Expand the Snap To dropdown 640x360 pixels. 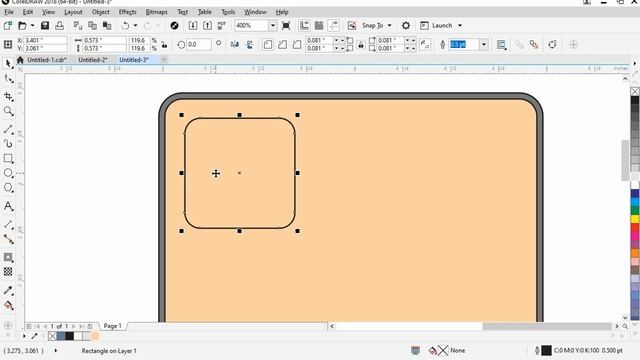[389, 26]
